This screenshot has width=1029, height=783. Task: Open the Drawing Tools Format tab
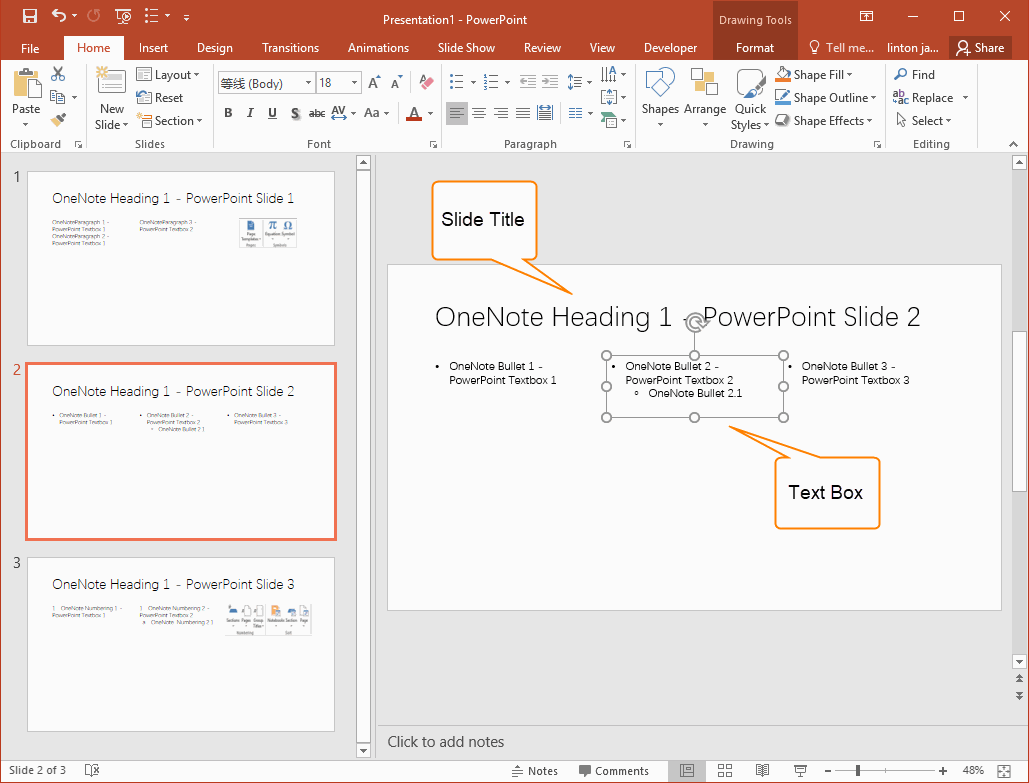(x=755, y=48)
